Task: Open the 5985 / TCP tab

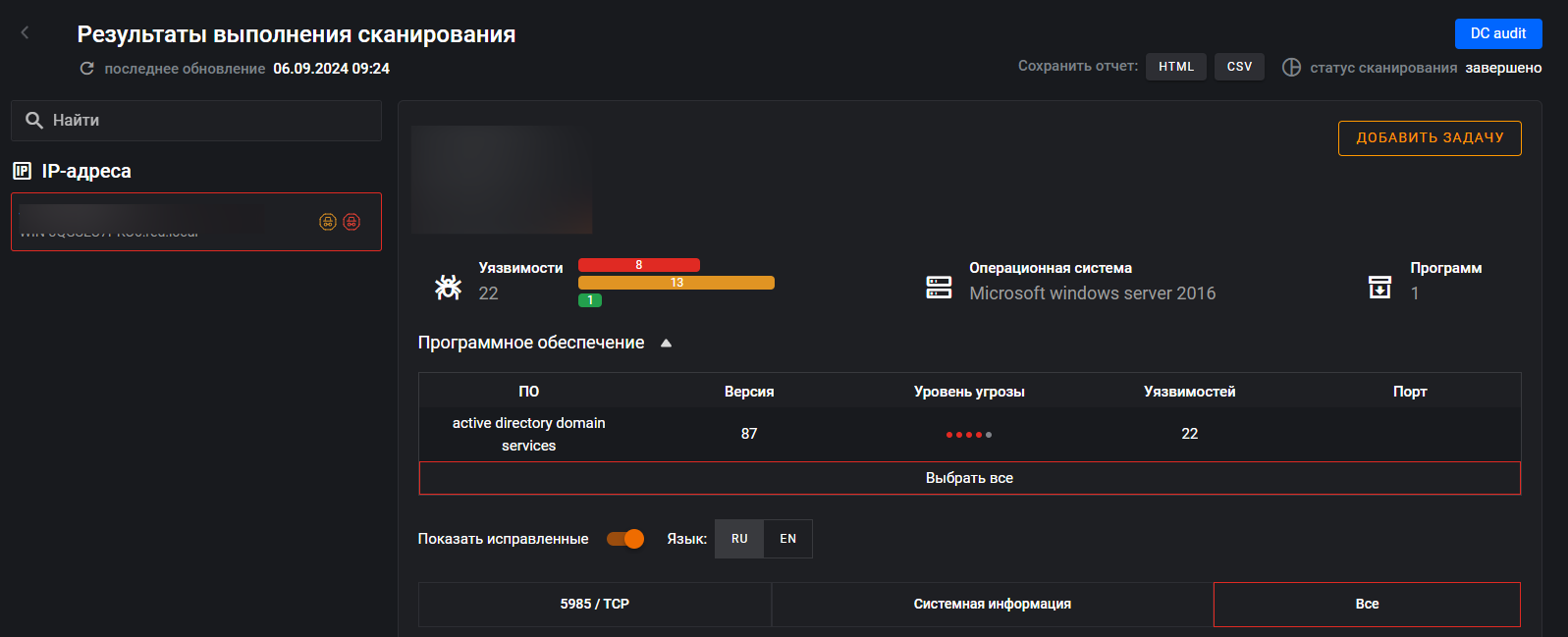Action: [594, 604]
